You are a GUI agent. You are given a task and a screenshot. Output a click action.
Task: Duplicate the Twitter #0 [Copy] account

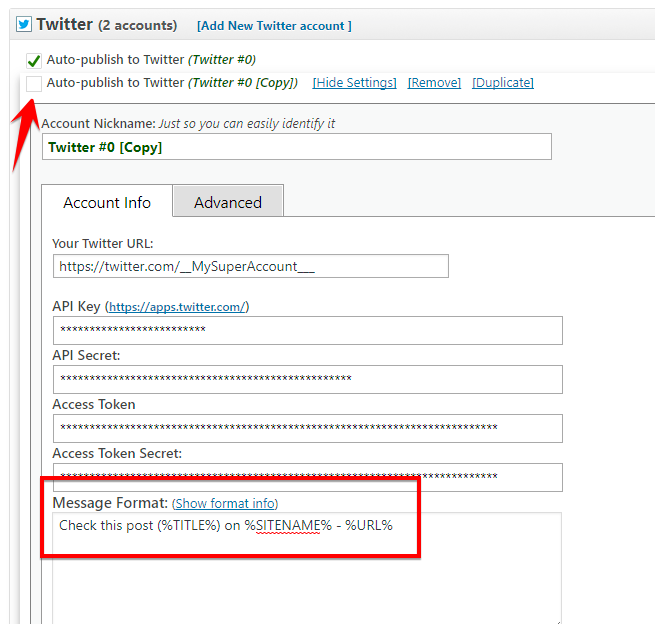point(503,83)
